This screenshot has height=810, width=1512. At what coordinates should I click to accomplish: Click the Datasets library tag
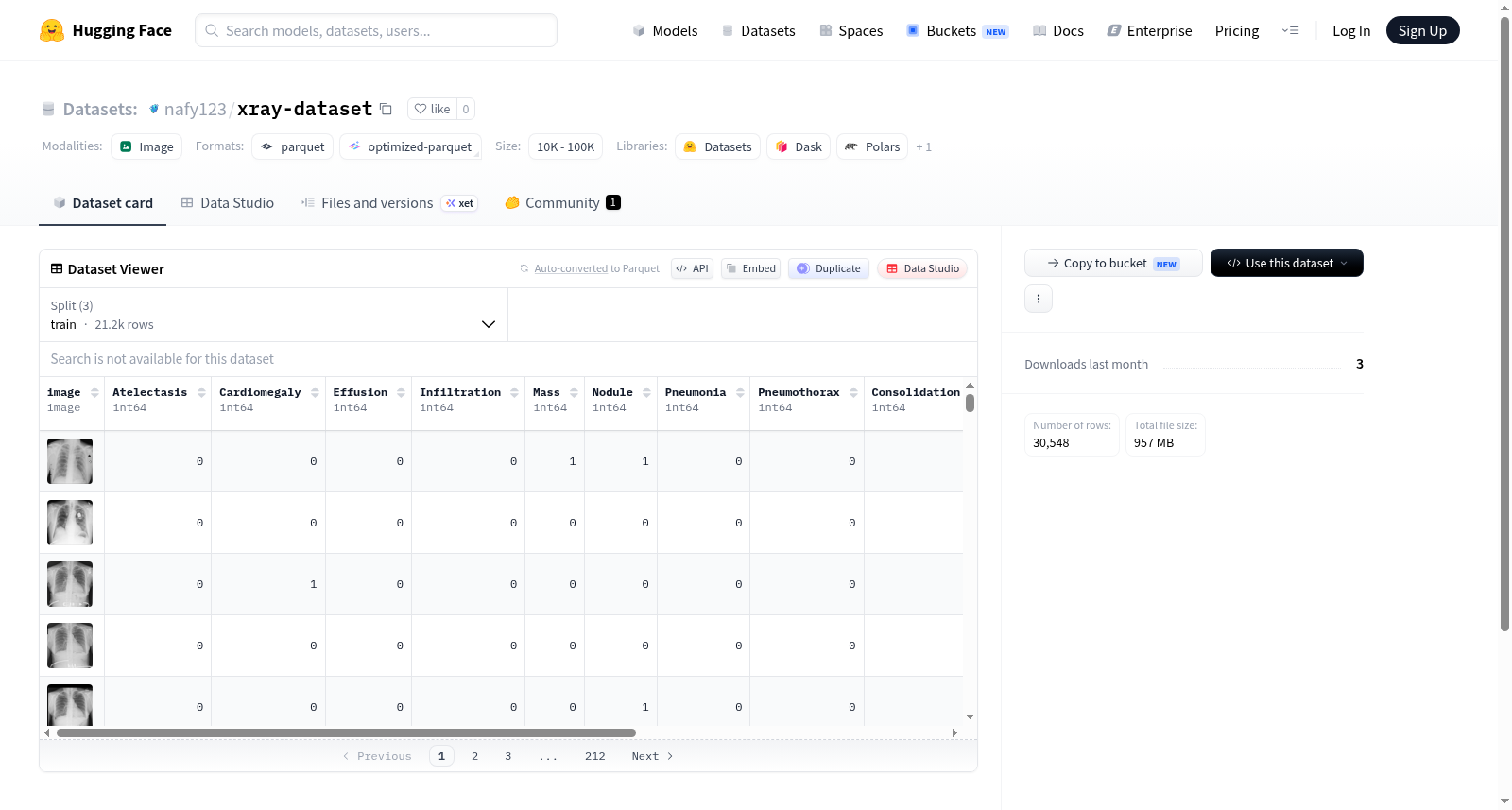(x=717, y=146)
